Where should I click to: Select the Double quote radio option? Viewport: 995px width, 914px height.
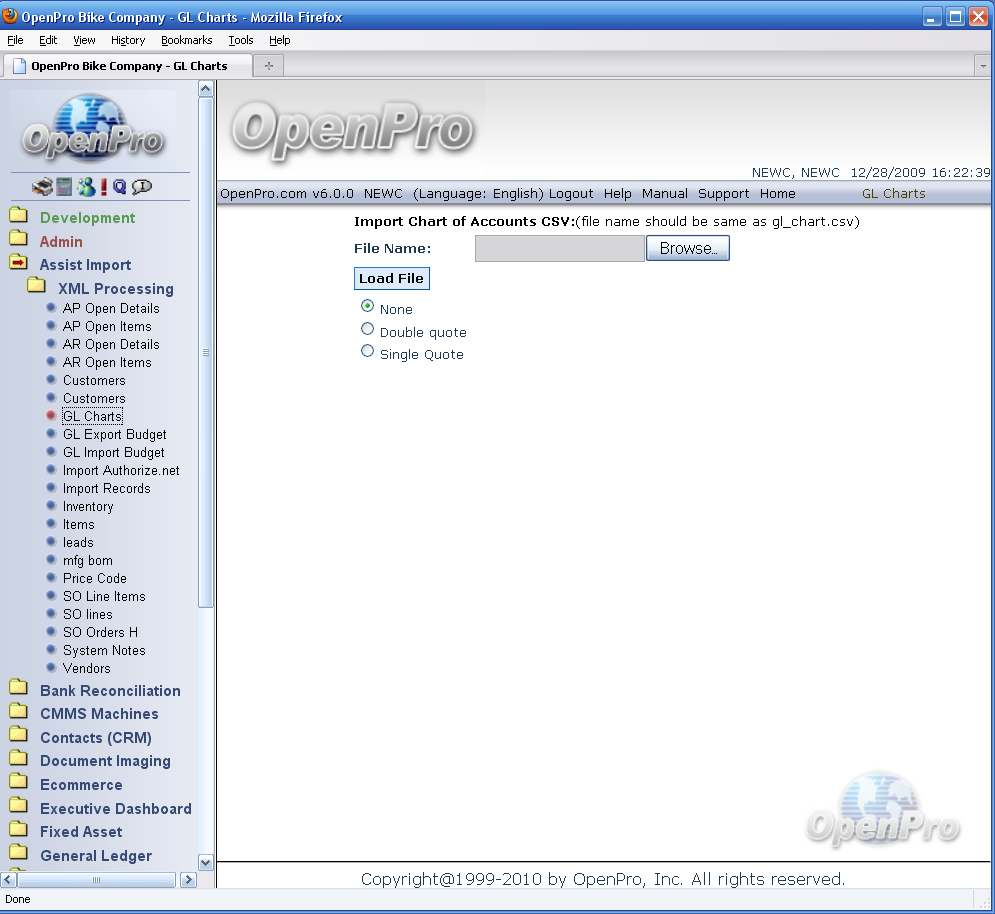(x=367, y=329)
